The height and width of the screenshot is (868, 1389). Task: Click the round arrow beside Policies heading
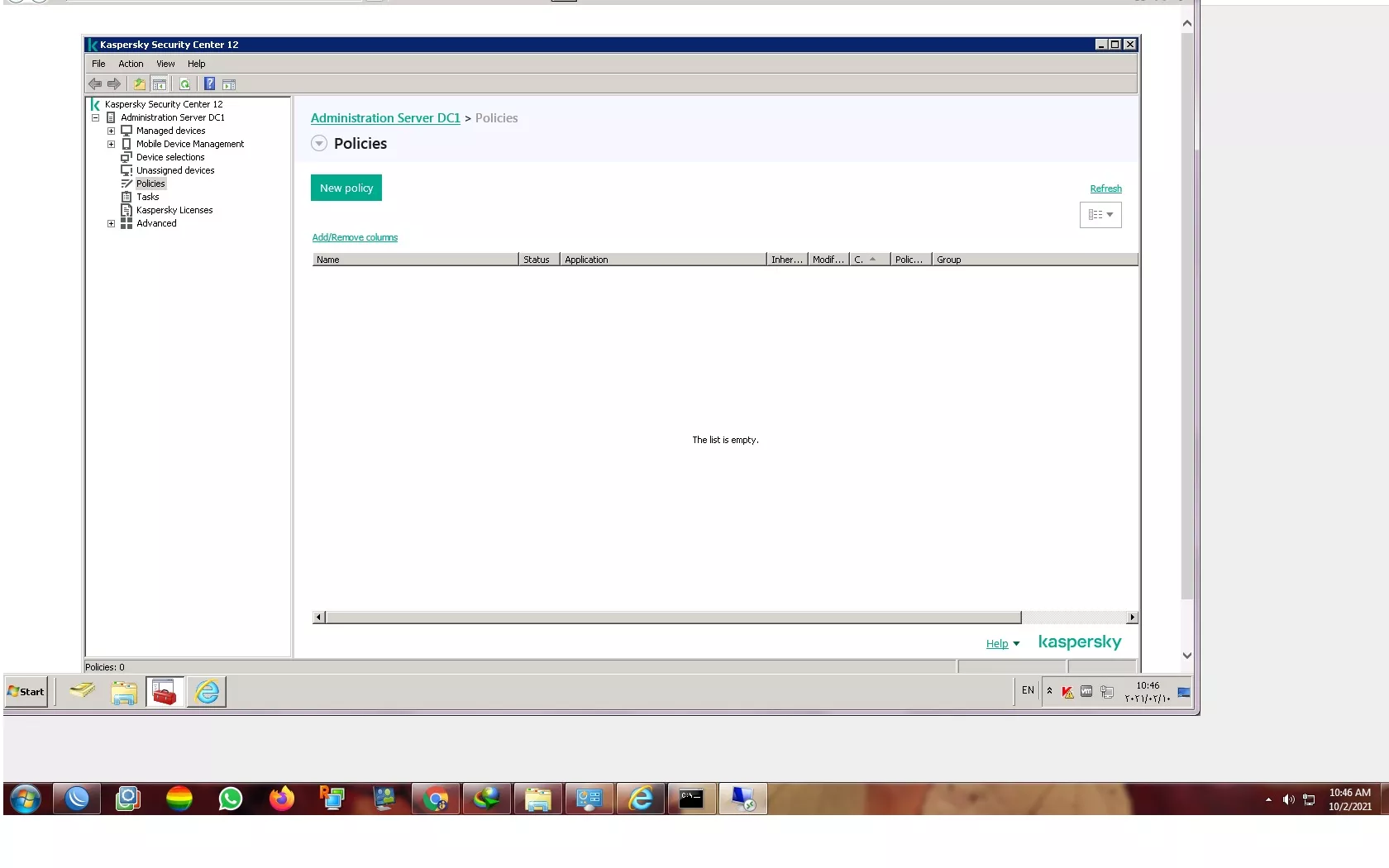(x=319, y=144)
